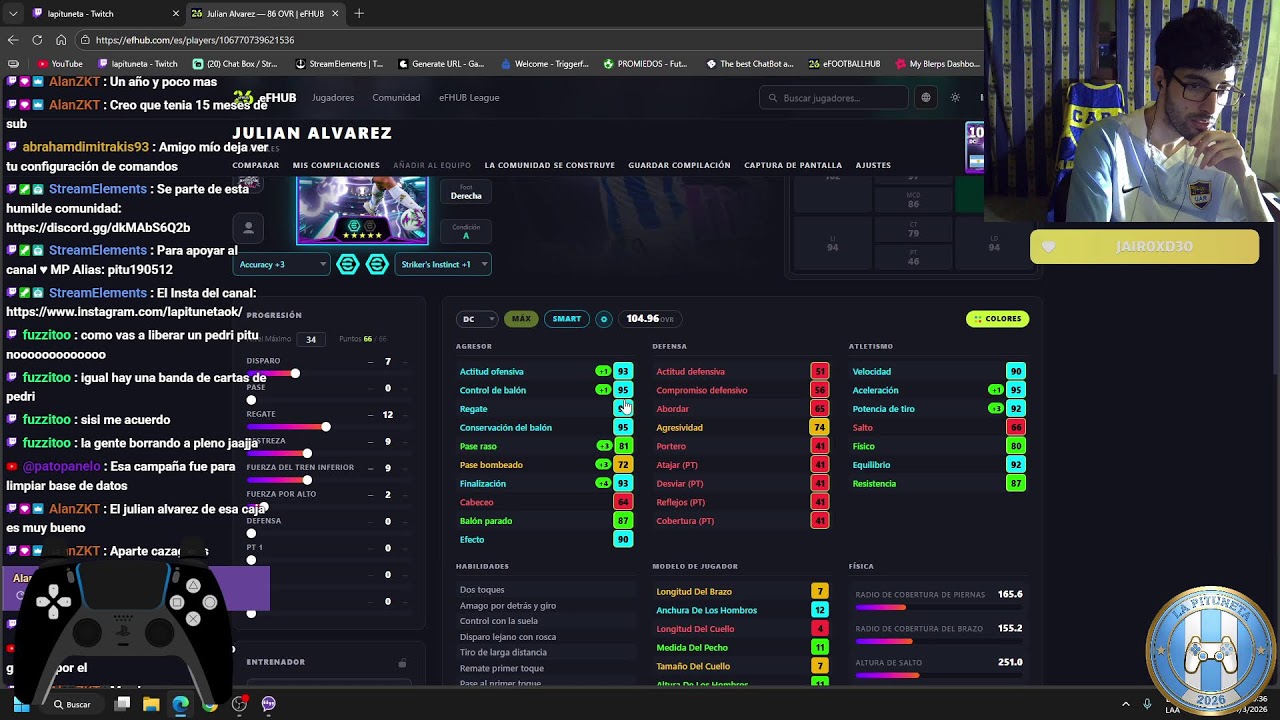The image size is (1280, 720).
Task: Adjust the PT 1 progression slider
Action: point(251,561)
